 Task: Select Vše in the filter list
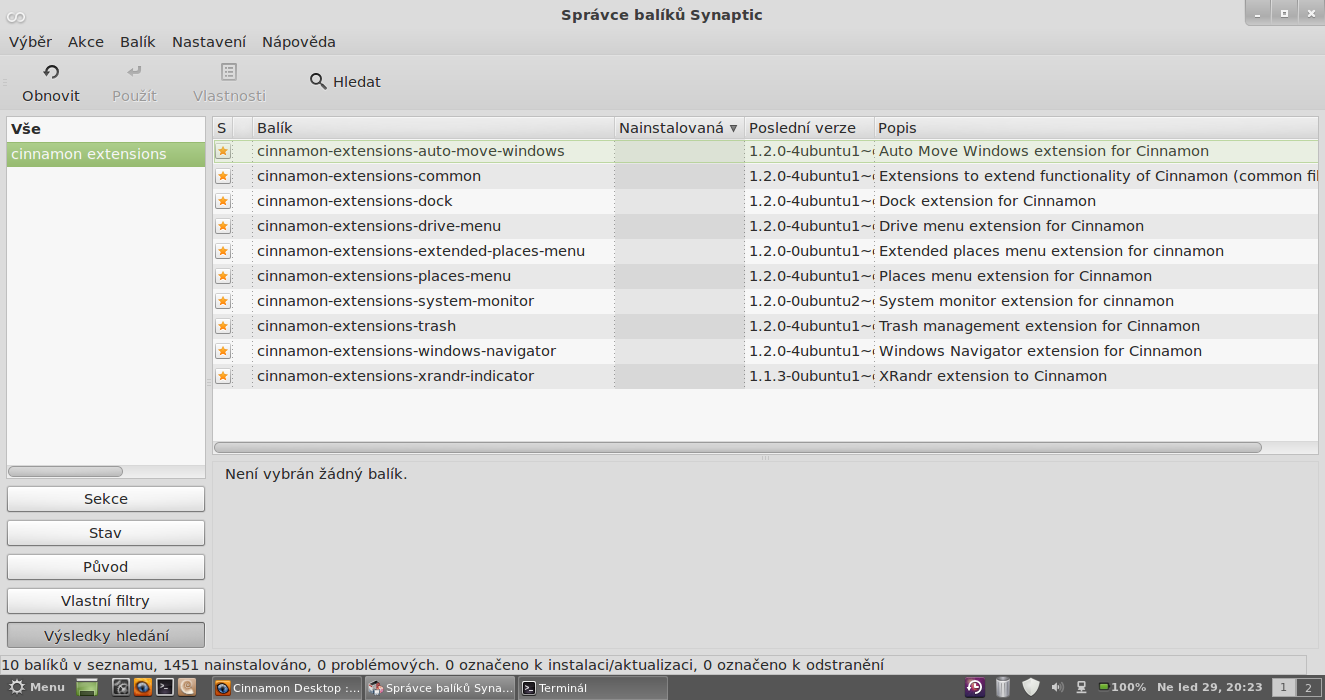(x=27, y=129)
